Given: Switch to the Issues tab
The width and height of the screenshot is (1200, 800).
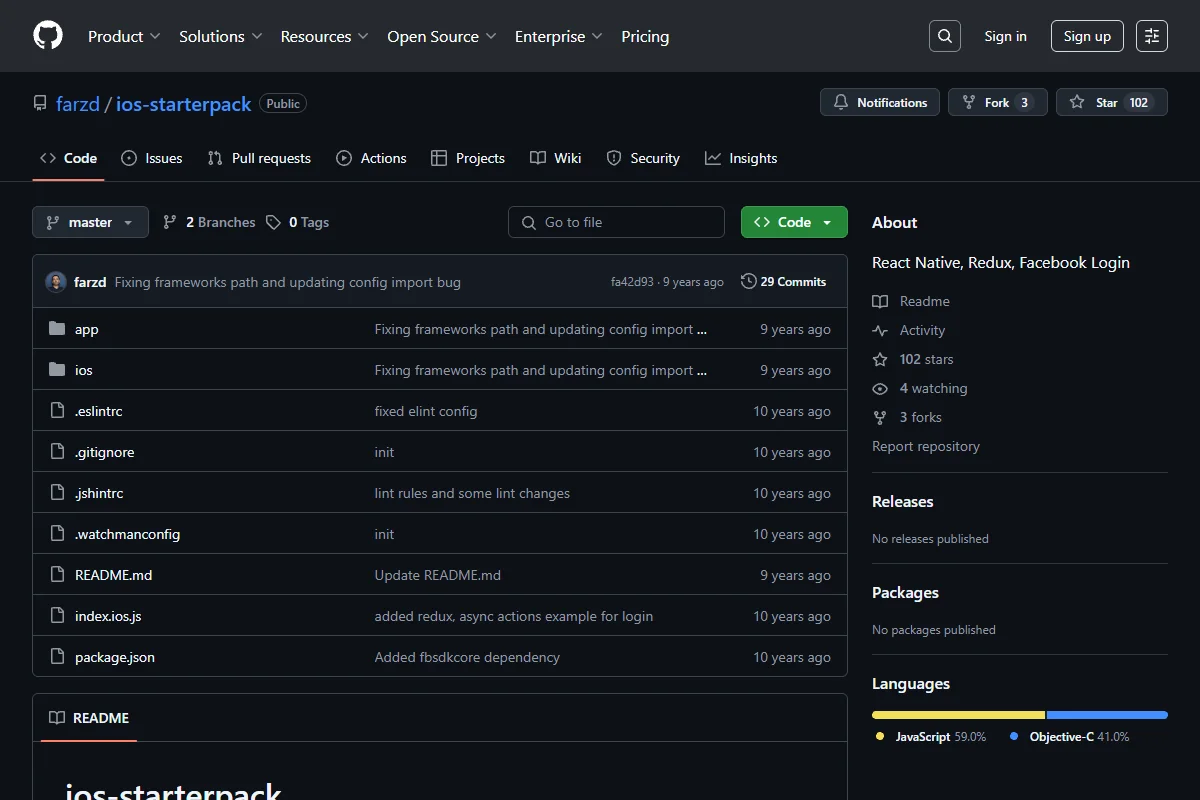Looking at the screenshot, I should tap(152, 158).
